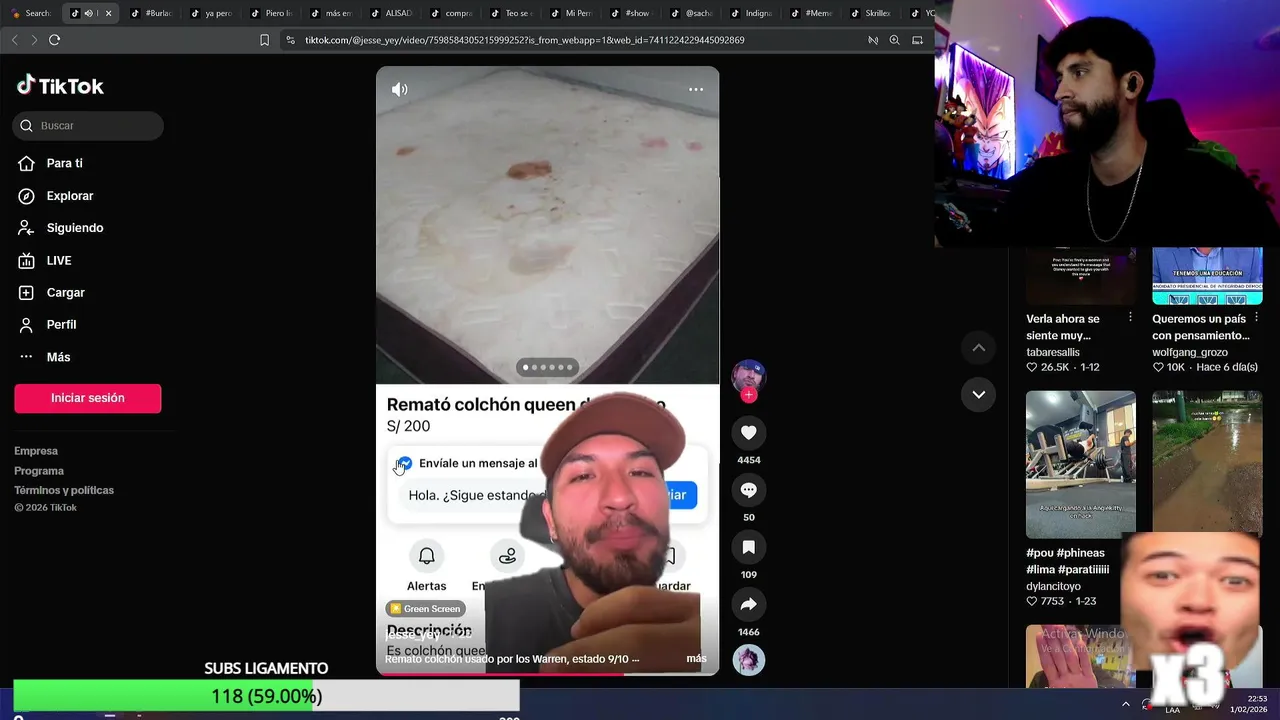The width and height of the screenshot is (1280, 720).
Task: Open 'Queremos un país con pensamiento' video
Action: click(1201, 327)
